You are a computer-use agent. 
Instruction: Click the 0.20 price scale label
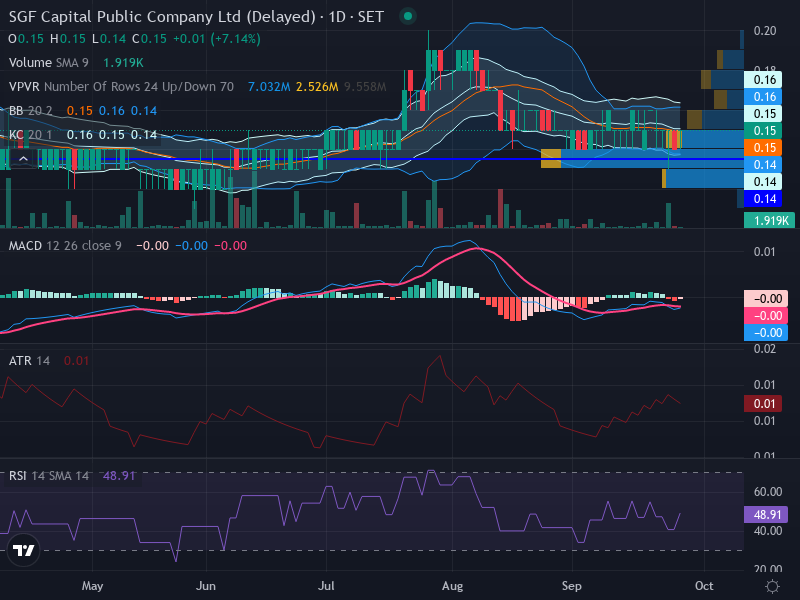coord(765,31)
